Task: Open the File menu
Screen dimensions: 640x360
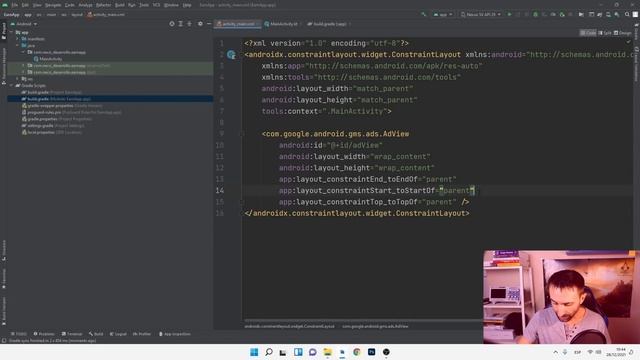Action: pos(15,5)
